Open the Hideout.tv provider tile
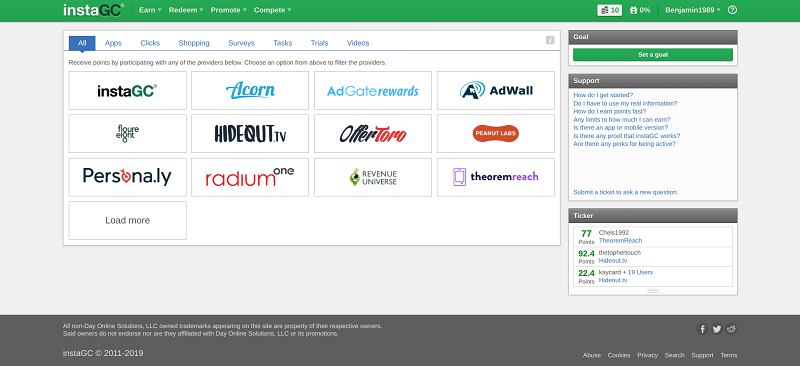 click(x=250, y=134)
